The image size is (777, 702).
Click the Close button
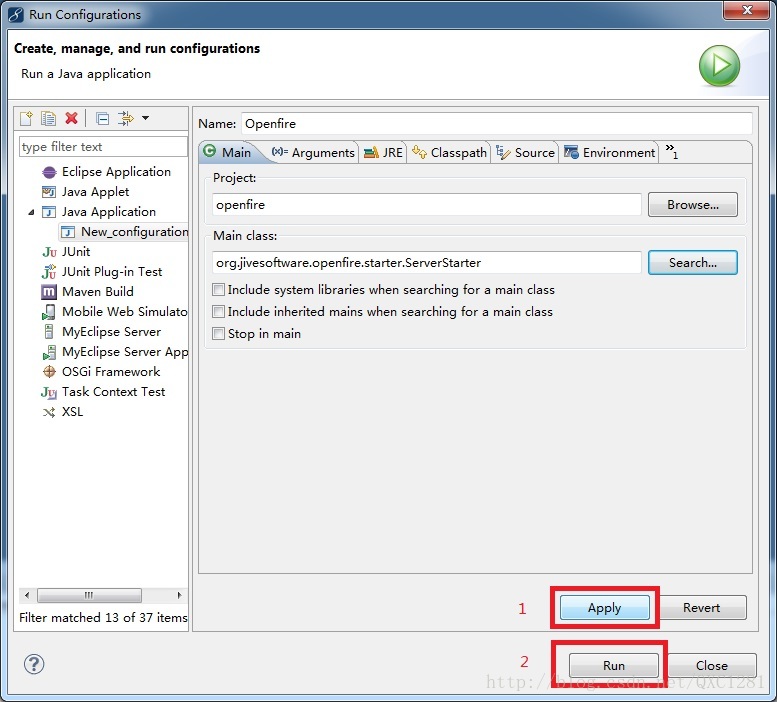(x=712, y=665)
